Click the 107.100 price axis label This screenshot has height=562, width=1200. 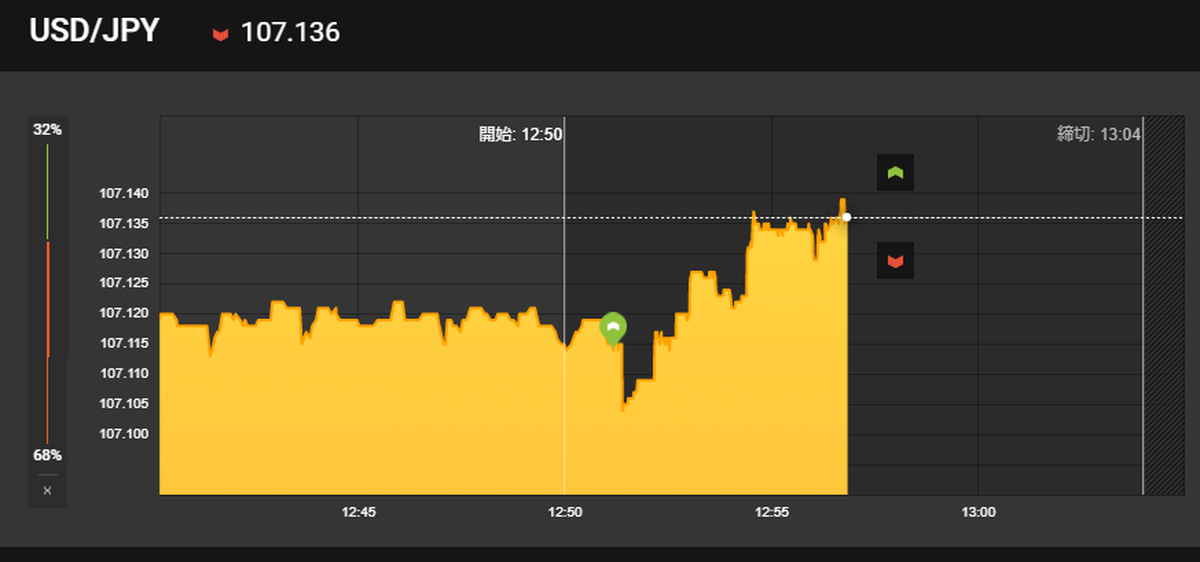click(x=123, y=433)
